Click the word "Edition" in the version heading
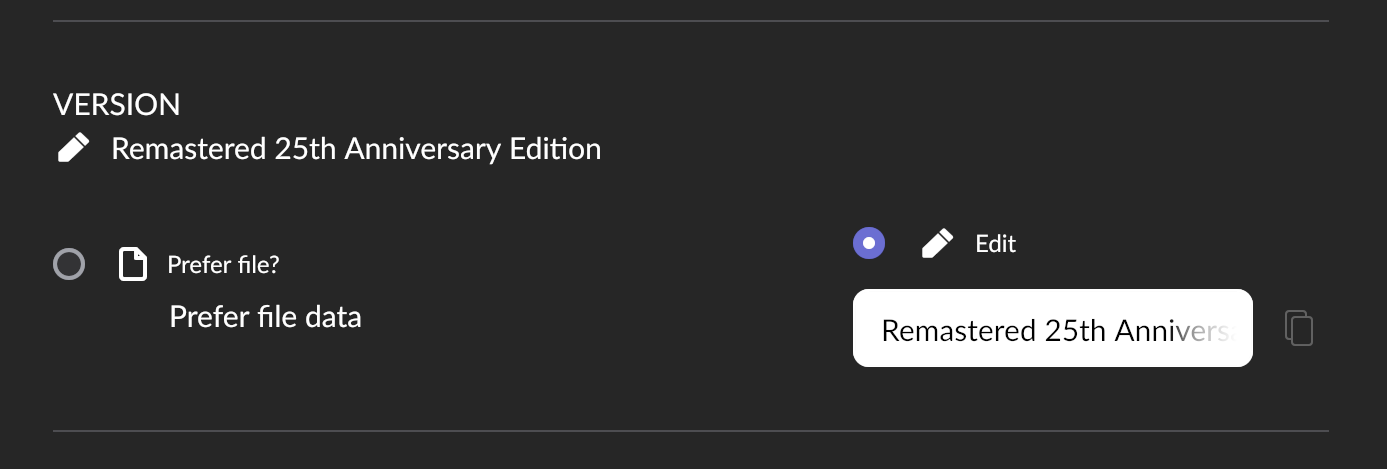Viewport: 1387px width, 469px height. pos(555,149)
